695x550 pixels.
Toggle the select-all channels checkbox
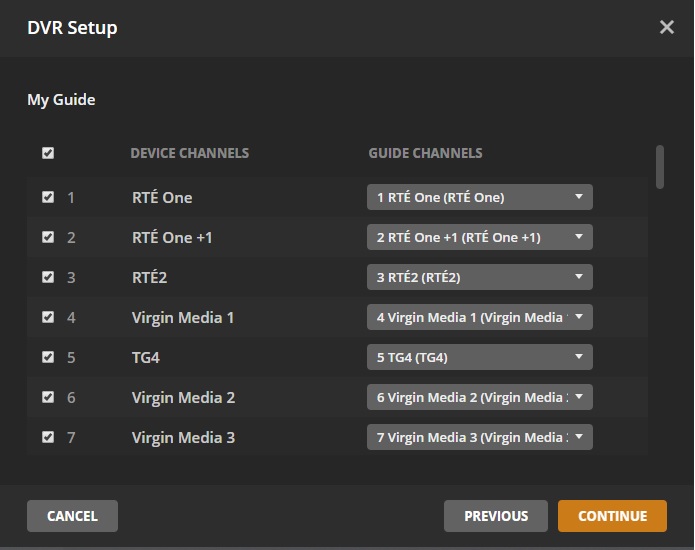[48, 153]
